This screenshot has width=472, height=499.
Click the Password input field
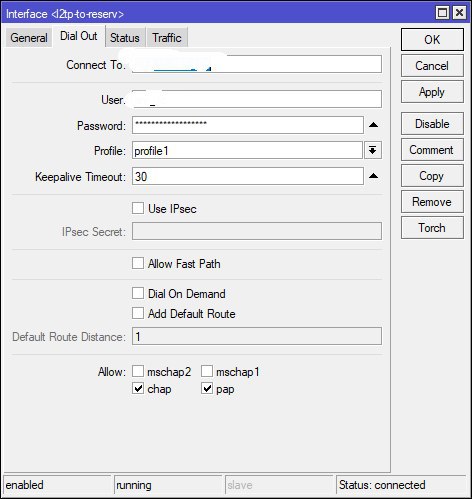248,125
